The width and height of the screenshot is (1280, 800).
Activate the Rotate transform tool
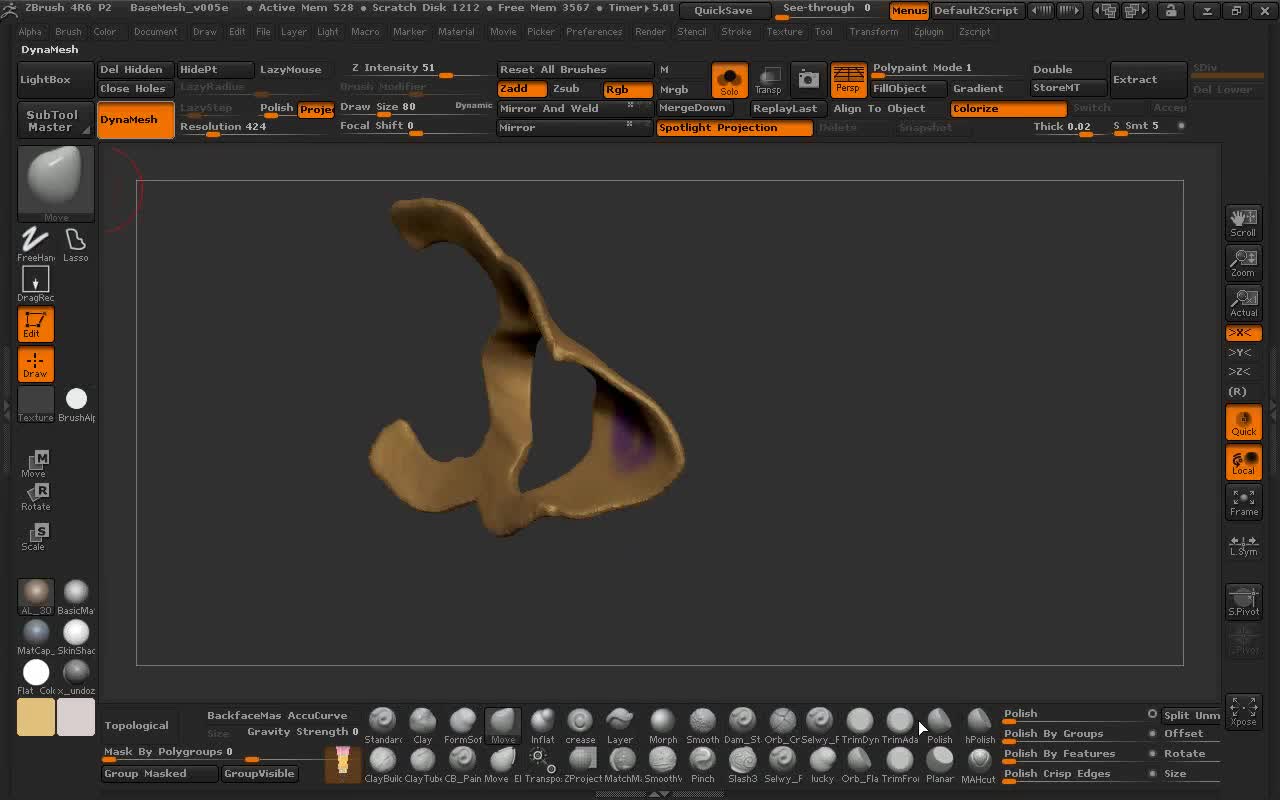click(36, 496)
